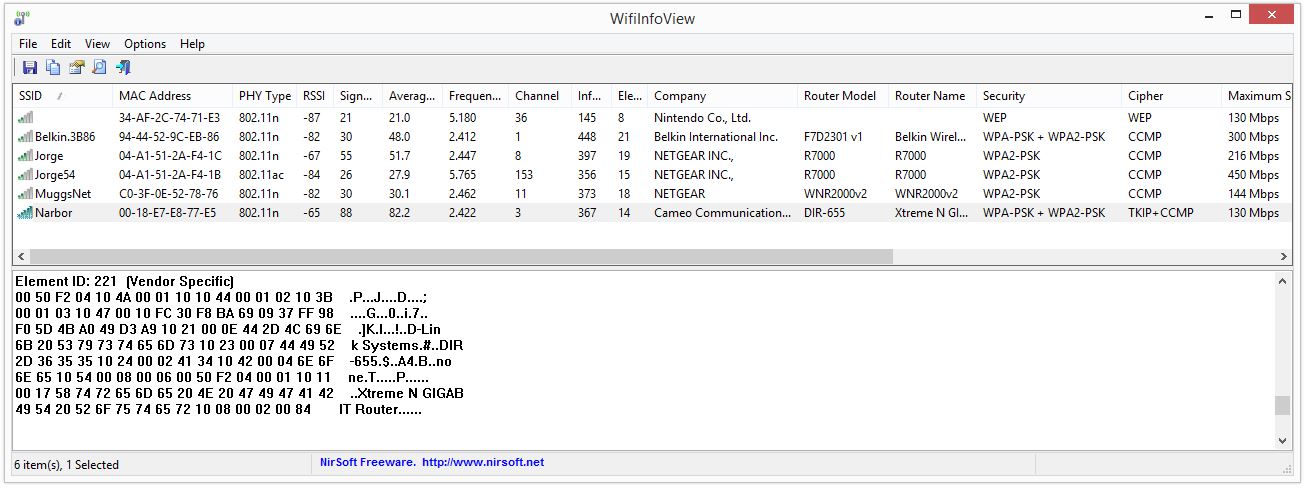
Task: Open the View menu
Action: click(x=97, y=44)
